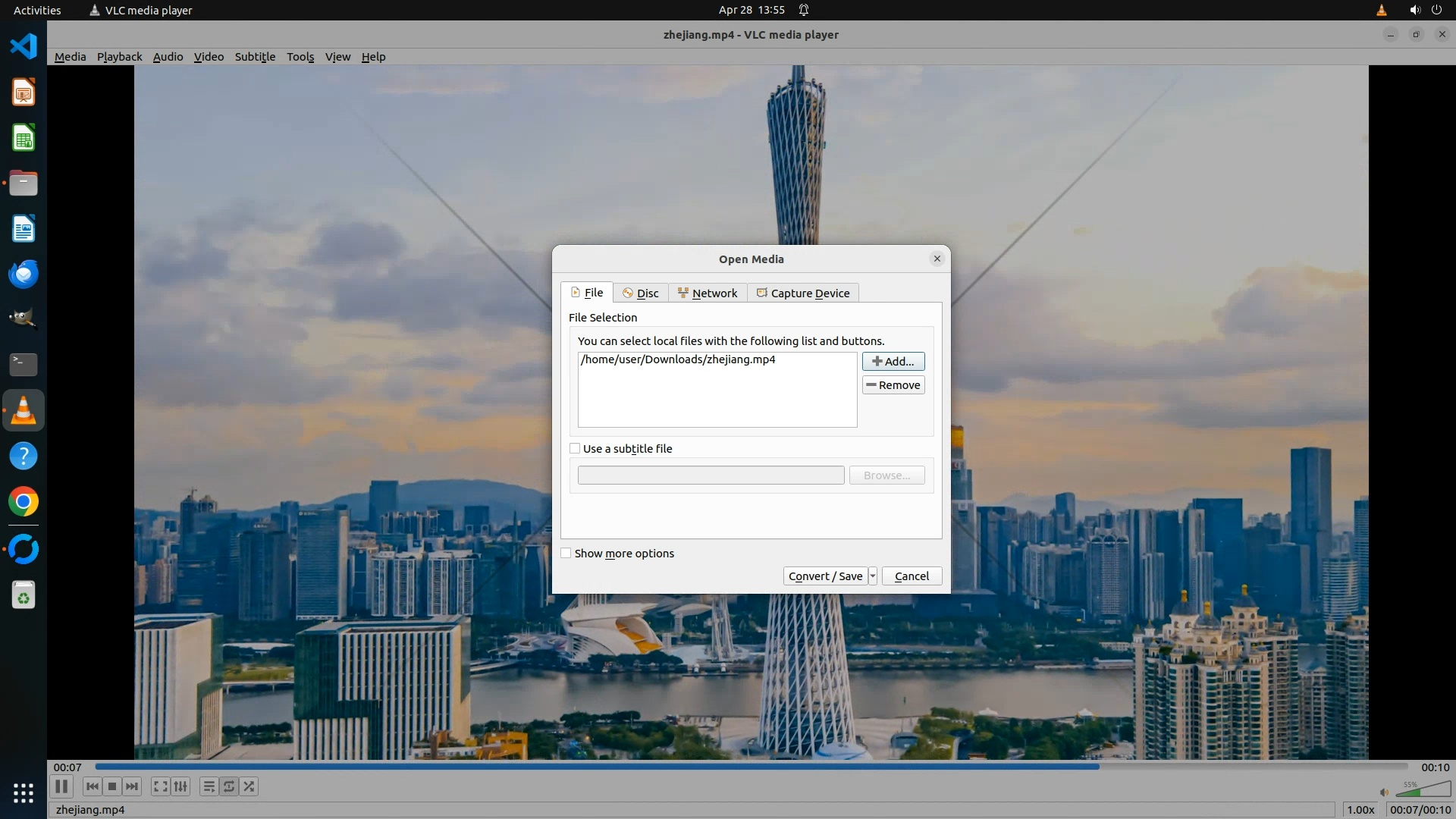Enable Show more options checkbox
Screen dimensions: 1456x819
[566, 553]
